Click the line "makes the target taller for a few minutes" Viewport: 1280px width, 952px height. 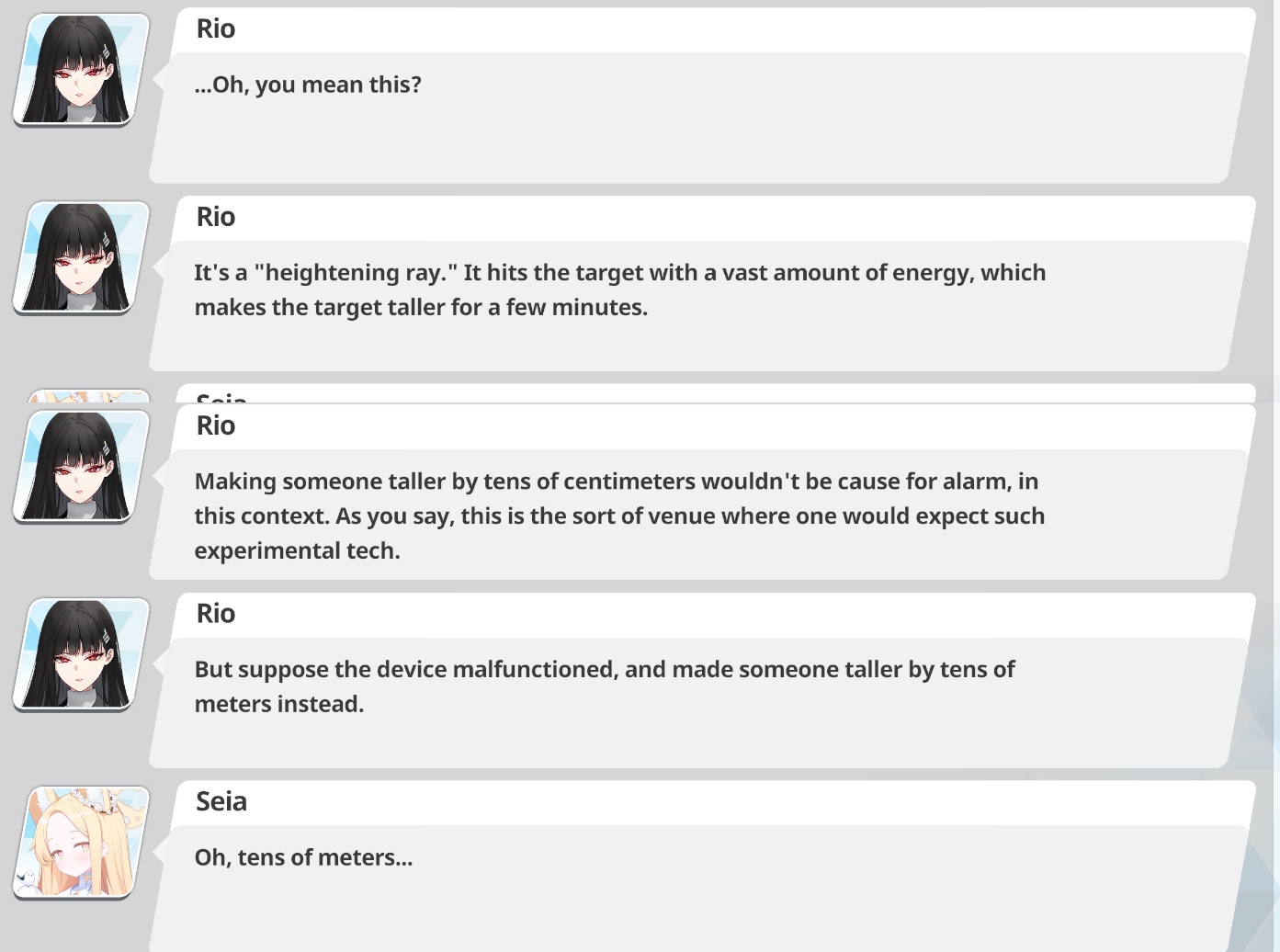(421, 307)
